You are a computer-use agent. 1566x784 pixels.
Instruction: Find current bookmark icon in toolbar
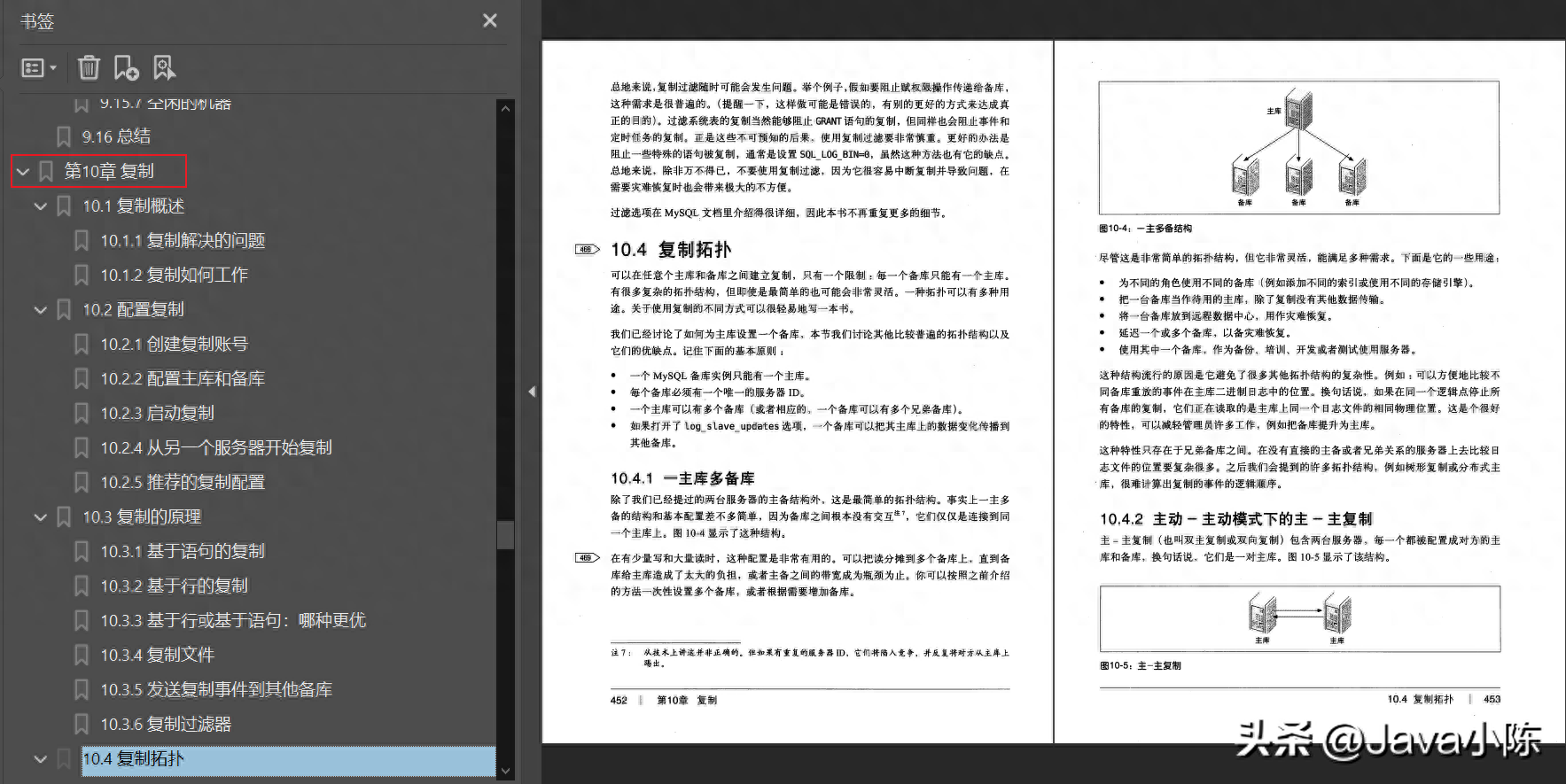coord(164,67)
